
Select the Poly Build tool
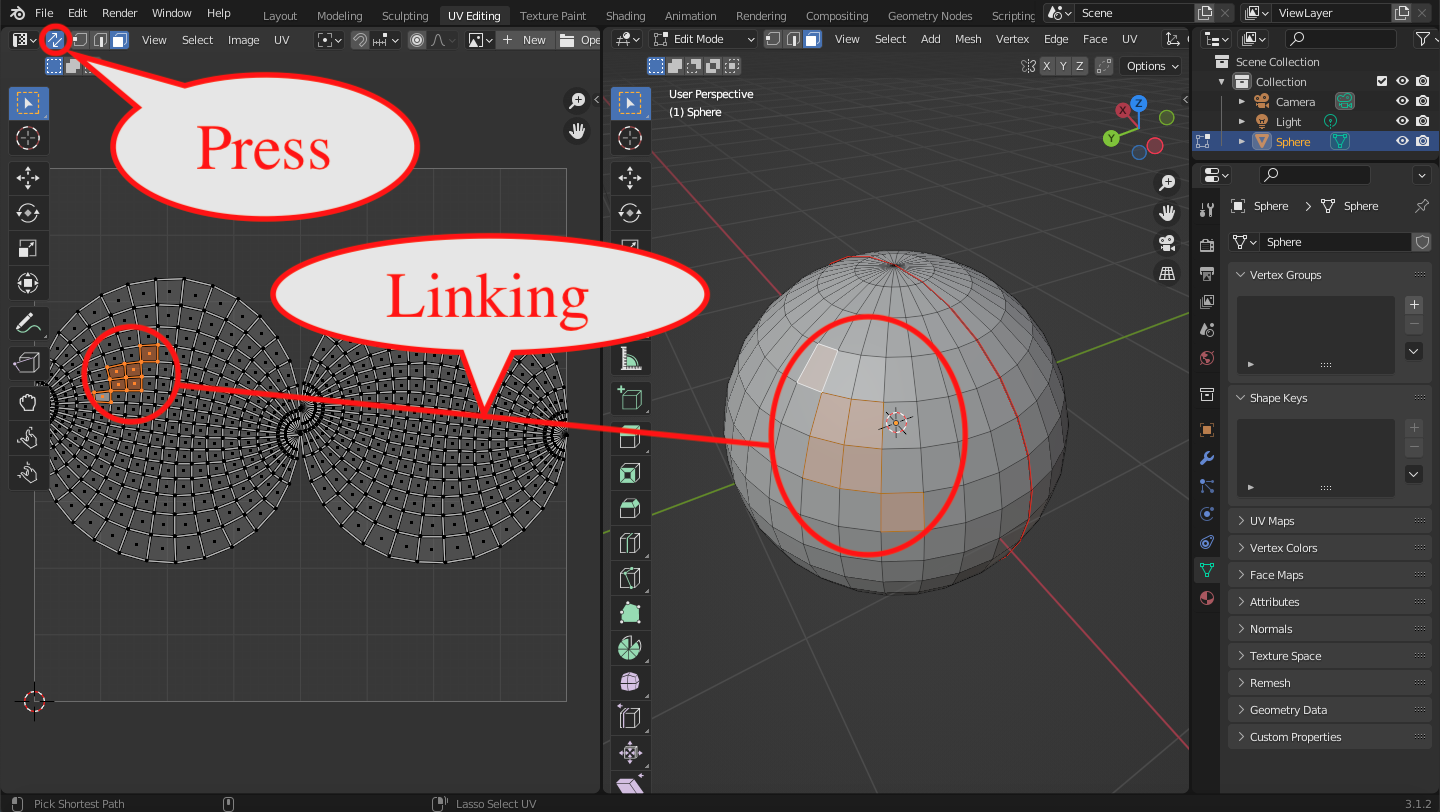pyautogui.click(x=630, y=613)
